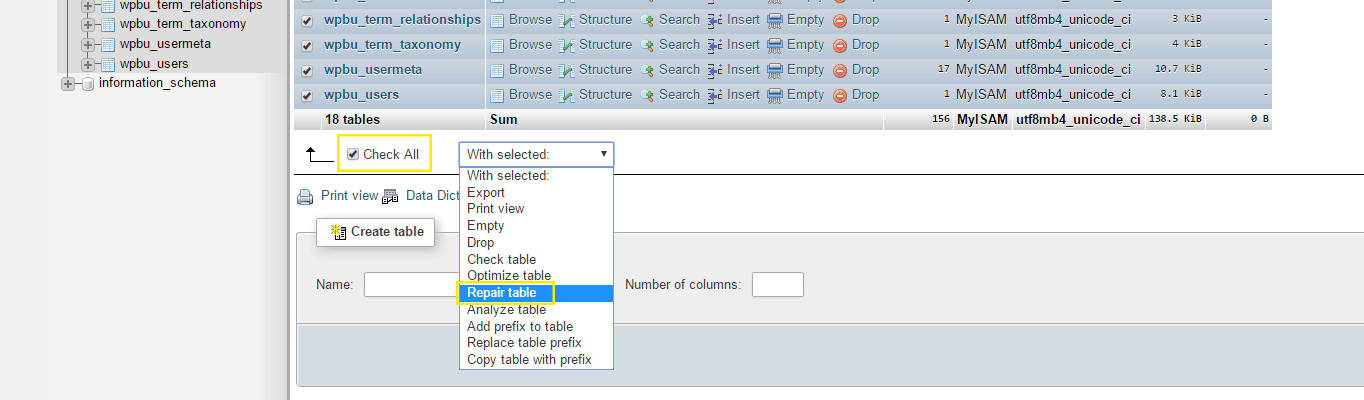Click Search icon for wpbu_usermeta row
The width and height of the screenshot is (1364, 400).
click(647, 70)
